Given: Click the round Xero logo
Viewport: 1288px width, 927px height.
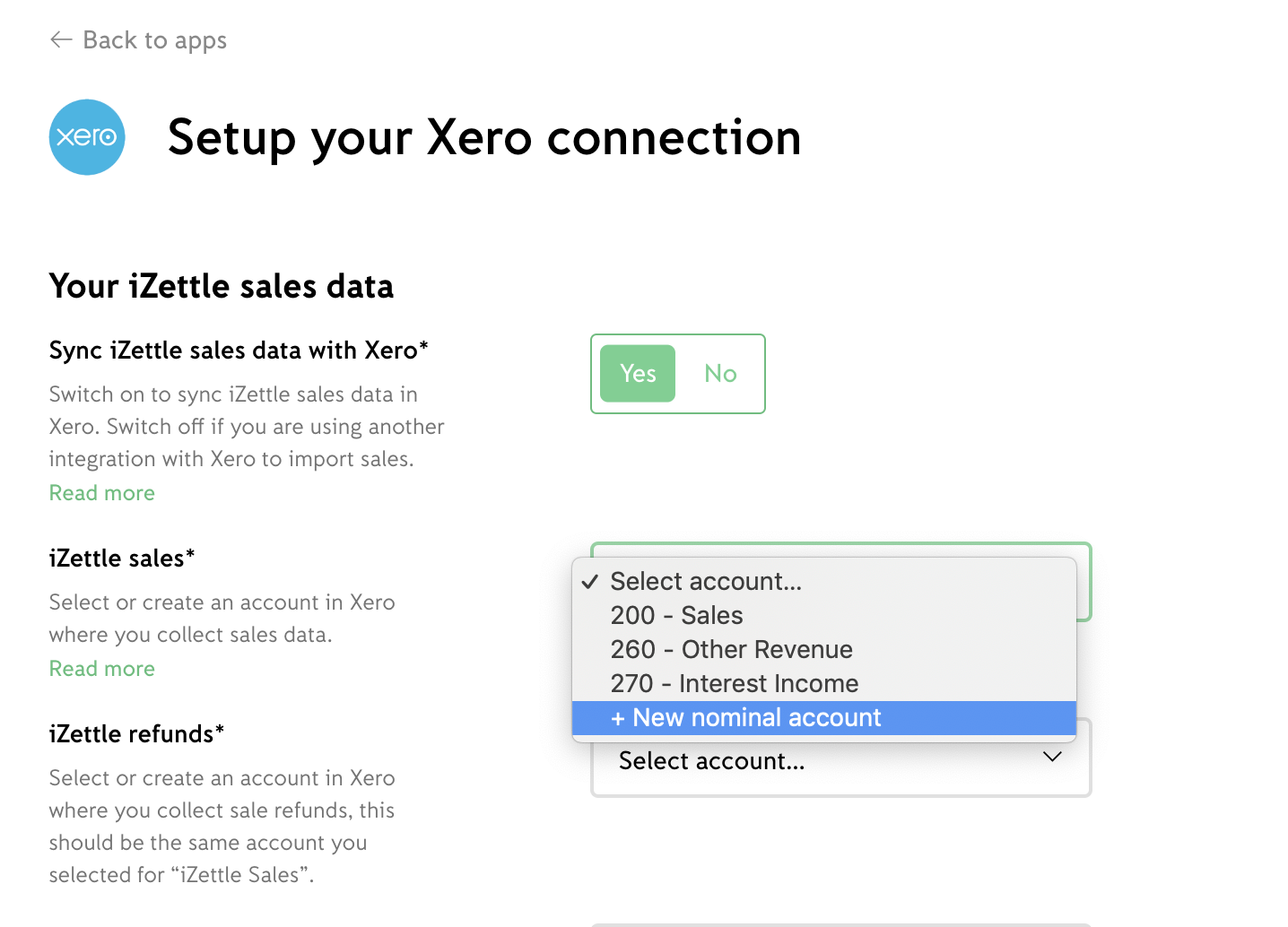Looking at the screenshot, I should pyautogui.click(x=87, y=137).
